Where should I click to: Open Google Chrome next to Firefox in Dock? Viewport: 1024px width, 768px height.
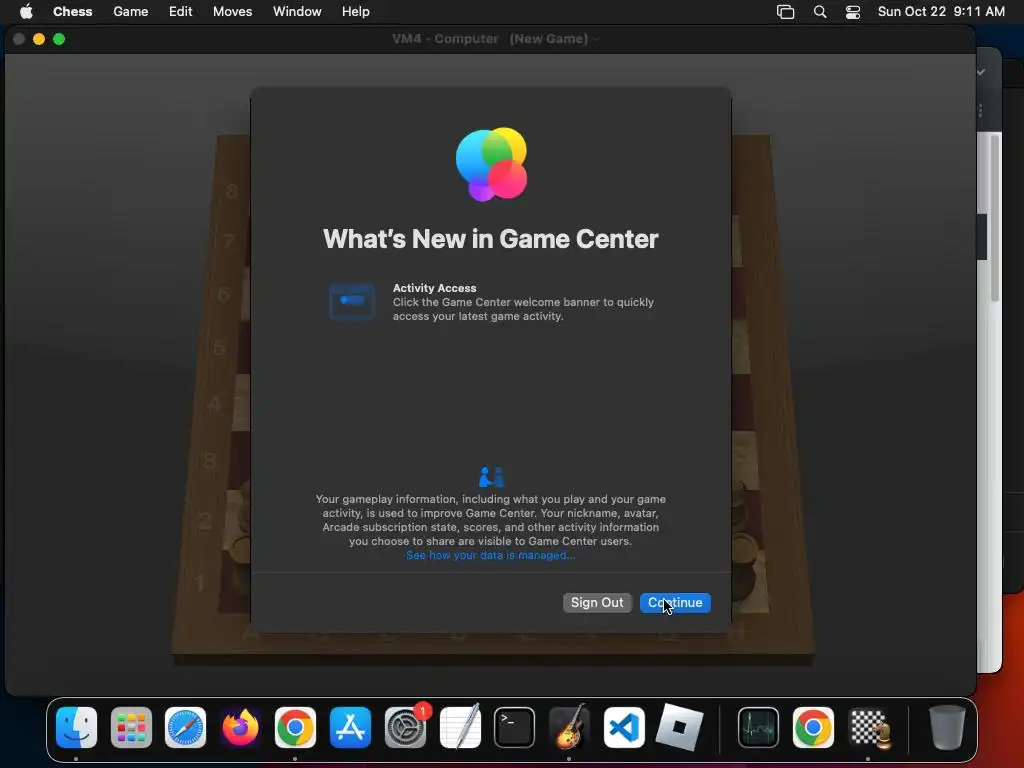pyautogui.click(x=295, y=727)
